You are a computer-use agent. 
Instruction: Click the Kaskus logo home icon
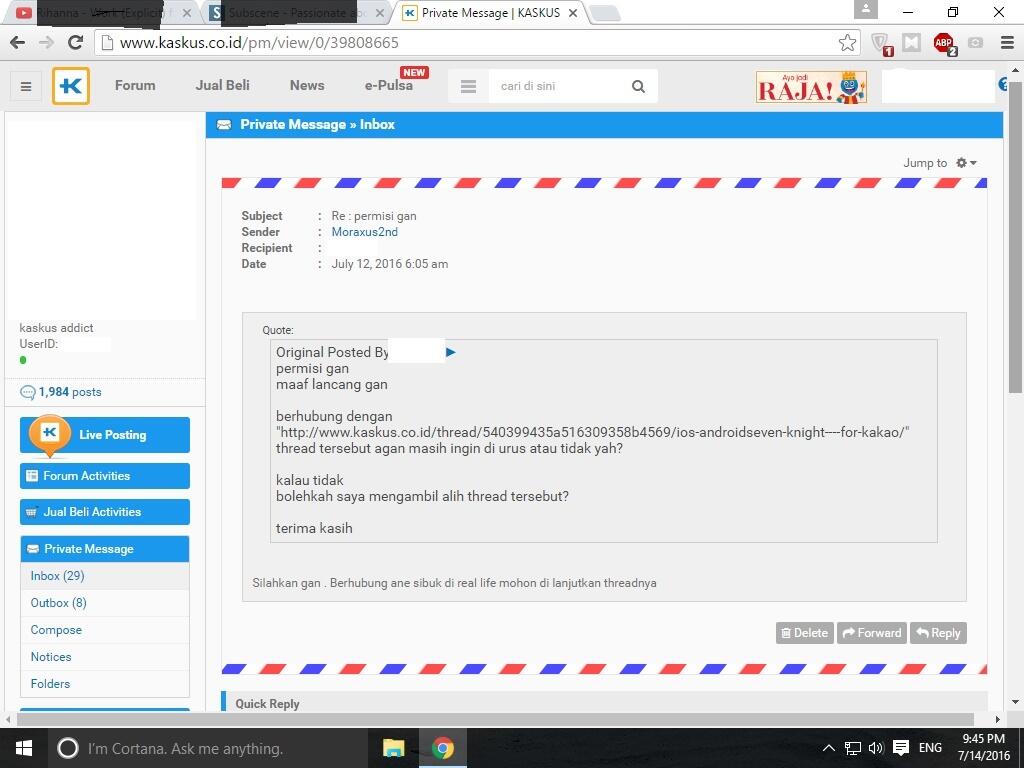(71, 86)
